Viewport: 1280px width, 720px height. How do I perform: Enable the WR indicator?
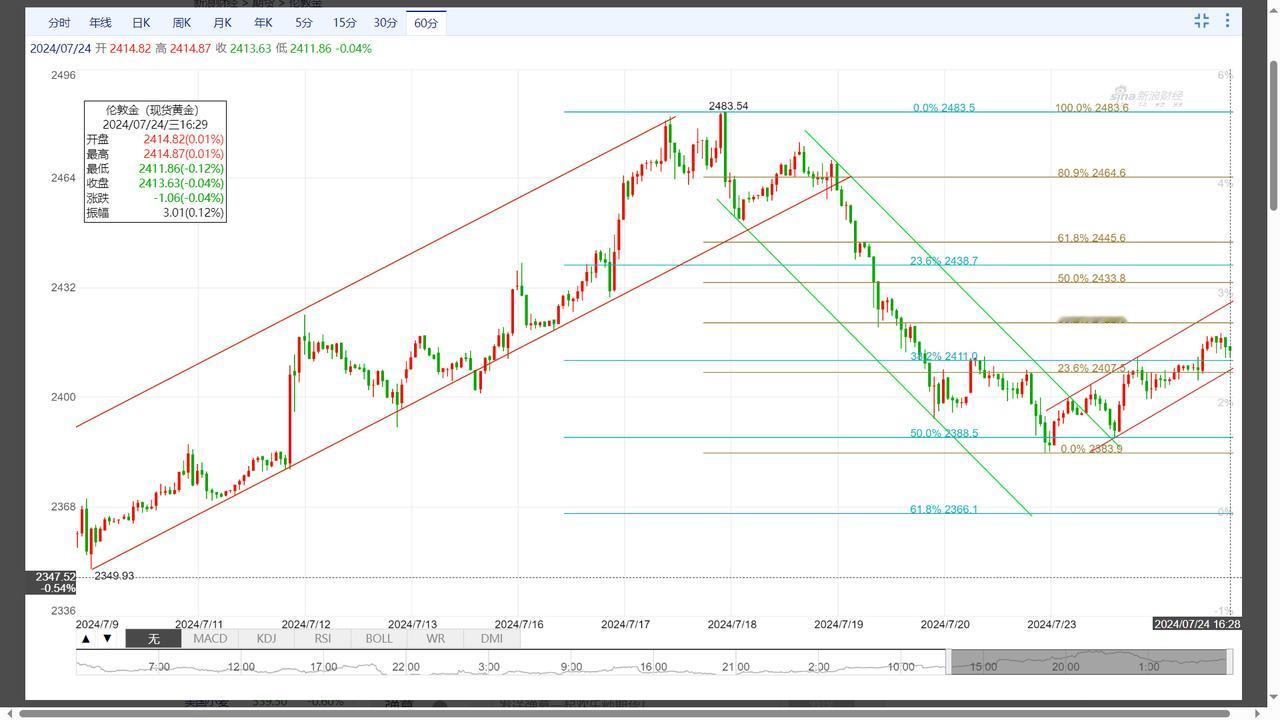coord(435,638)
